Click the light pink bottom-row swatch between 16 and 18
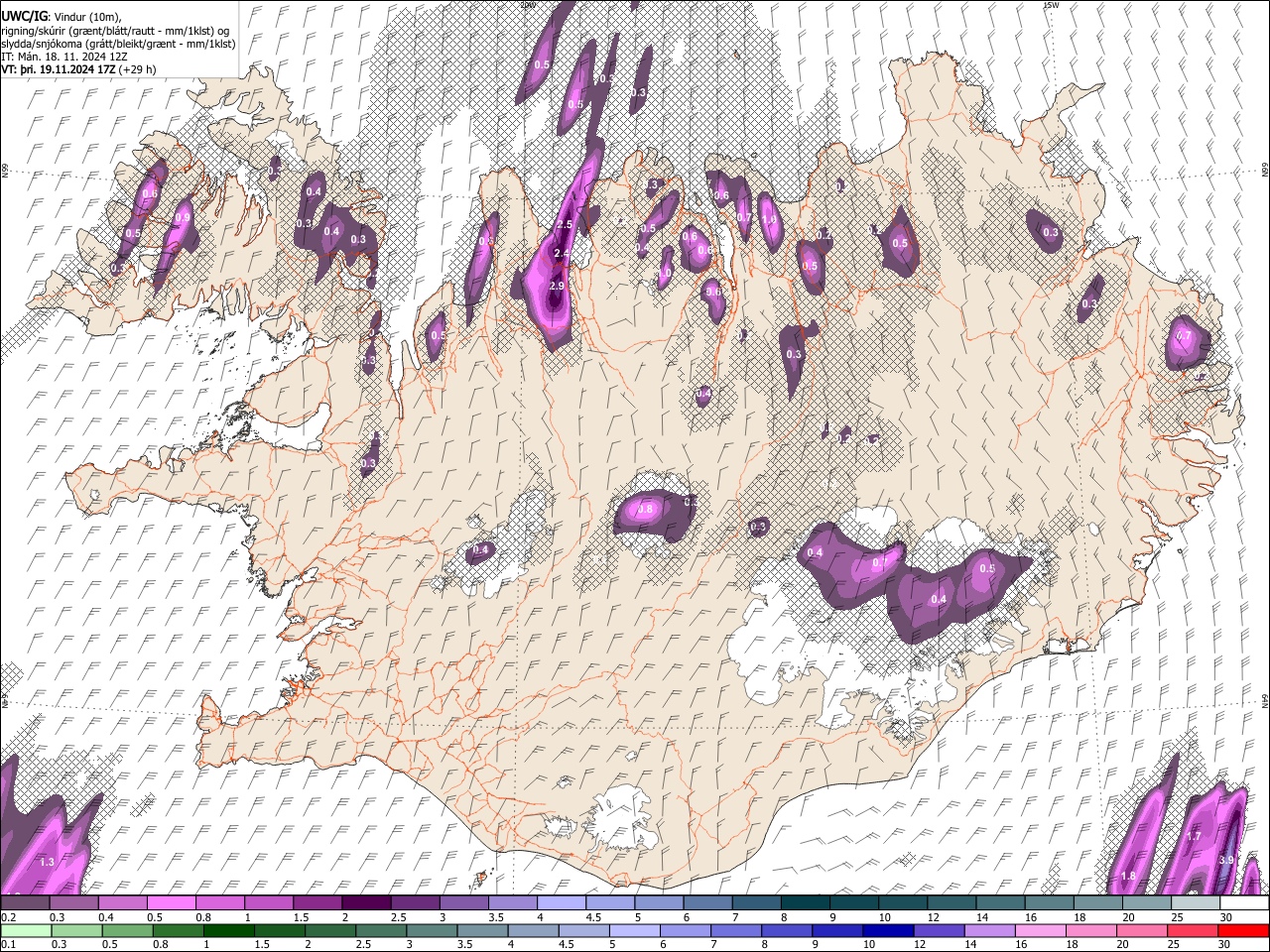Screen dimensions: 1270x952 pyautogui.click(x=1043, y=930)
